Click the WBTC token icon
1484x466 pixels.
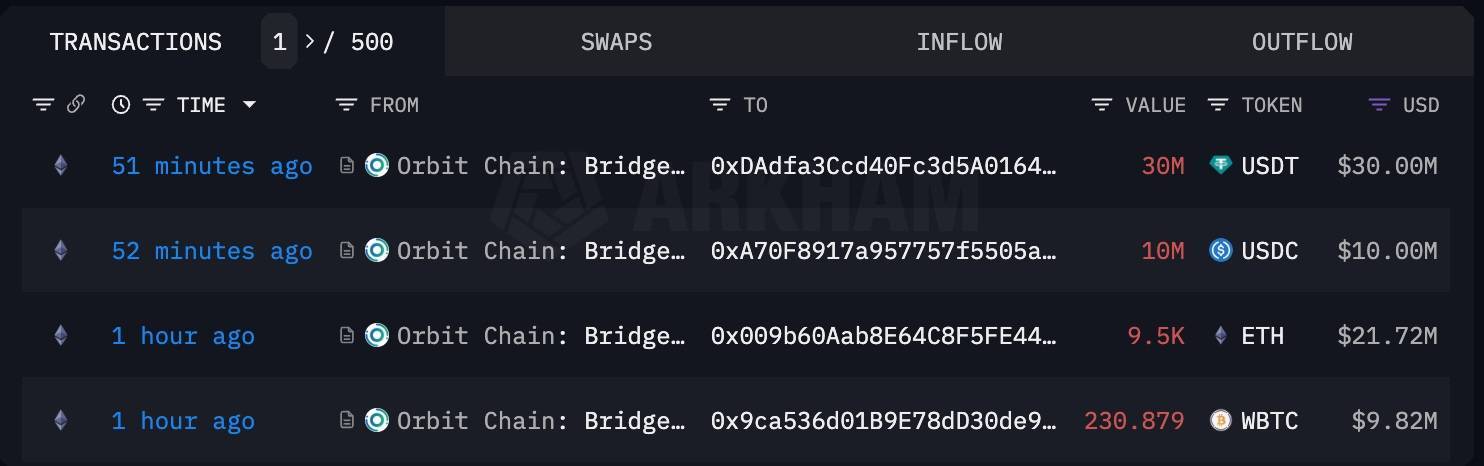(x=1220, y=421)
